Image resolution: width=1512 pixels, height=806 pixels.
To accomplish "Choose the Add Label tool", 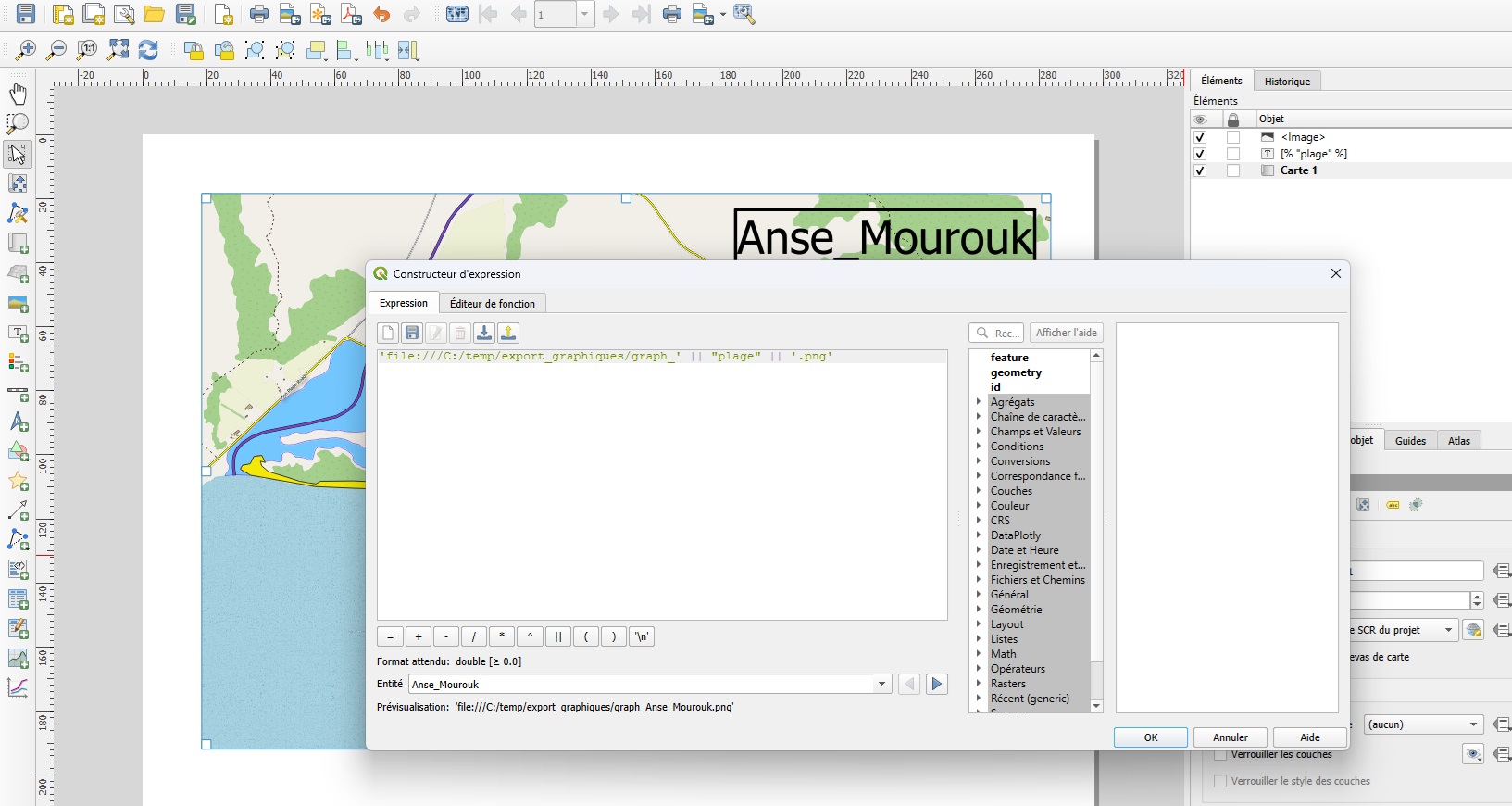I will pyautogui.click(x=18, y=333).
